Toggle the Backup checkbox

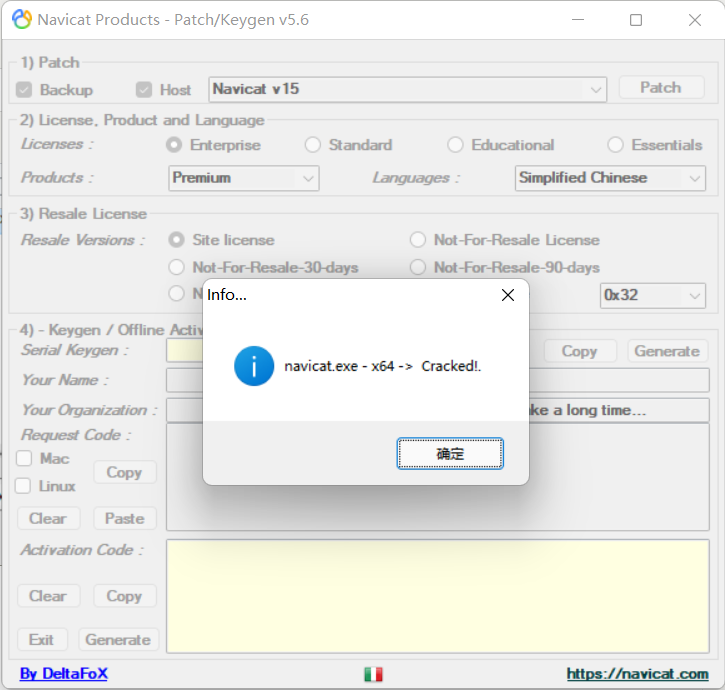click(x=25, y=90)
